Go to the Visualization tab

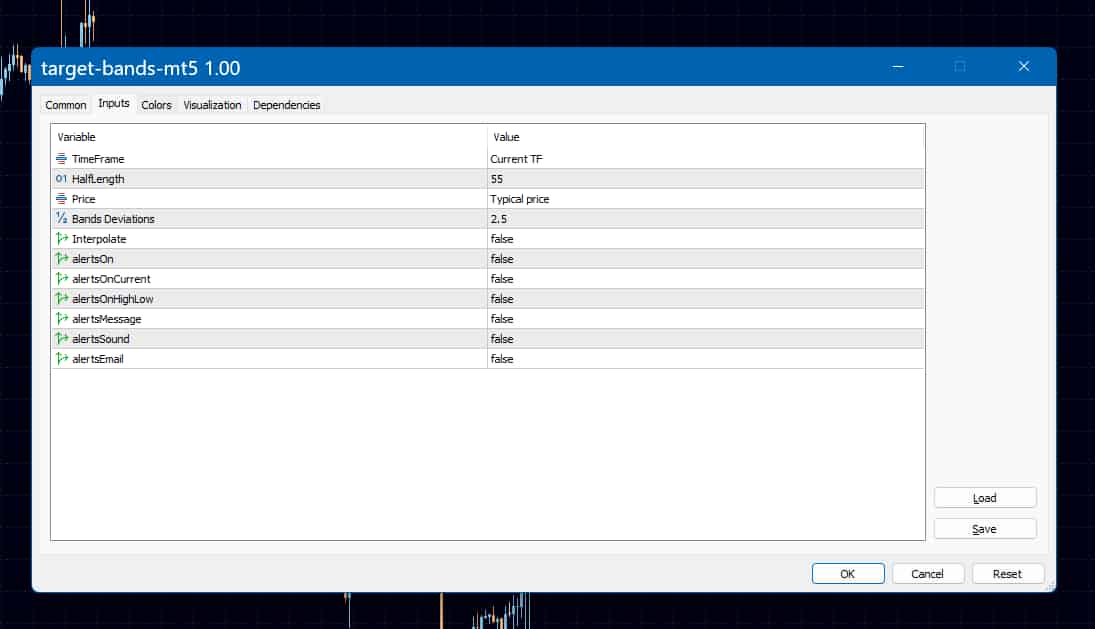(x=212, y=105)
